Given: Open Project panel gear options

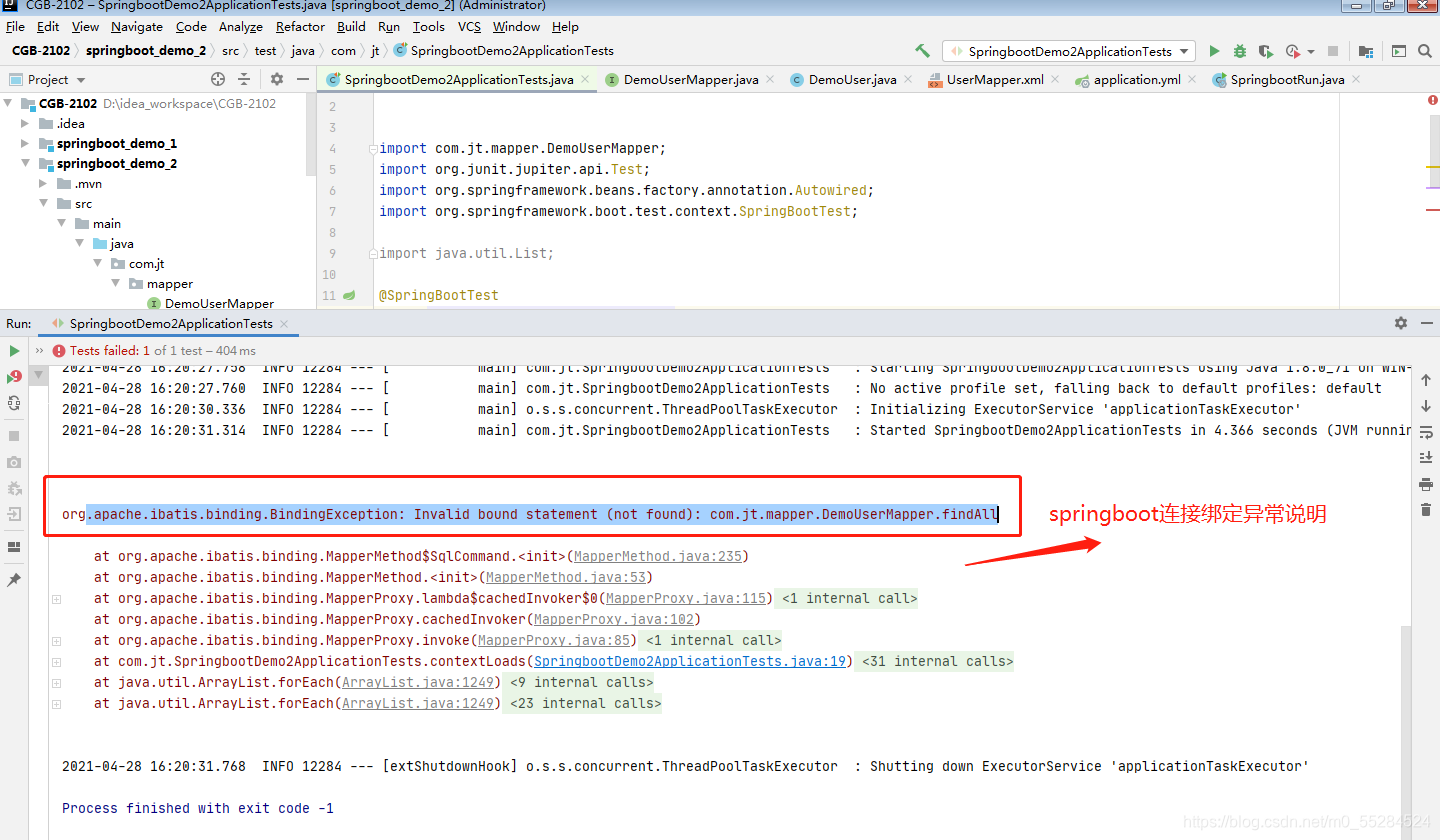Looking at the screenshot, I should pos(277,79).
